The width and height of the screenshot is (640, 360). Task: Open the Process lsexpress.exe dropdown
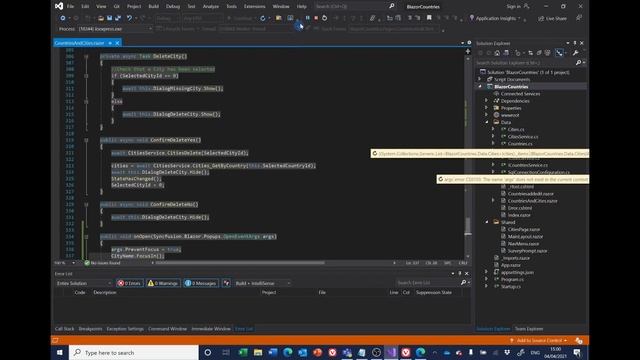(x=115, y=29)
